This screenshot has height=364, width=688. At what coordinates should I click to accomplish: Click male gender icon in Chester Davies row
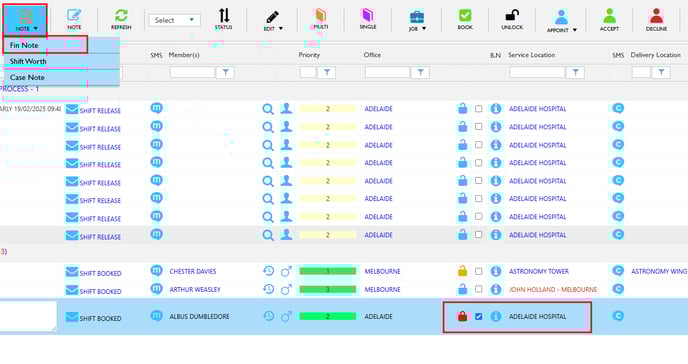coord(286,271)
